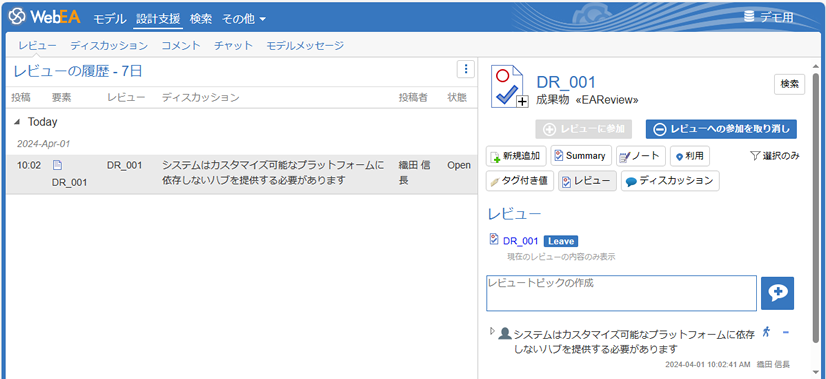Open the 利用 section
Screen dimensions: 826x379
point(690,156)
